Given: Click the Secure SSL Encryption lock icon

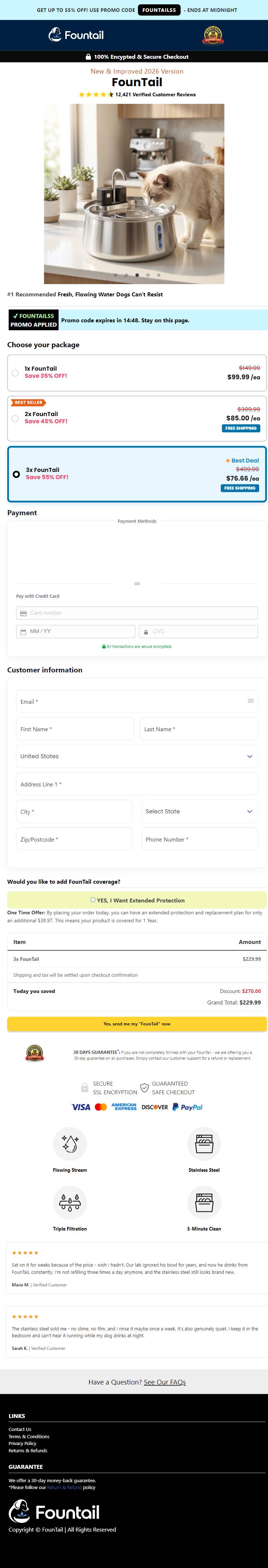Looking at the screenshot, I should [85, 1087].
